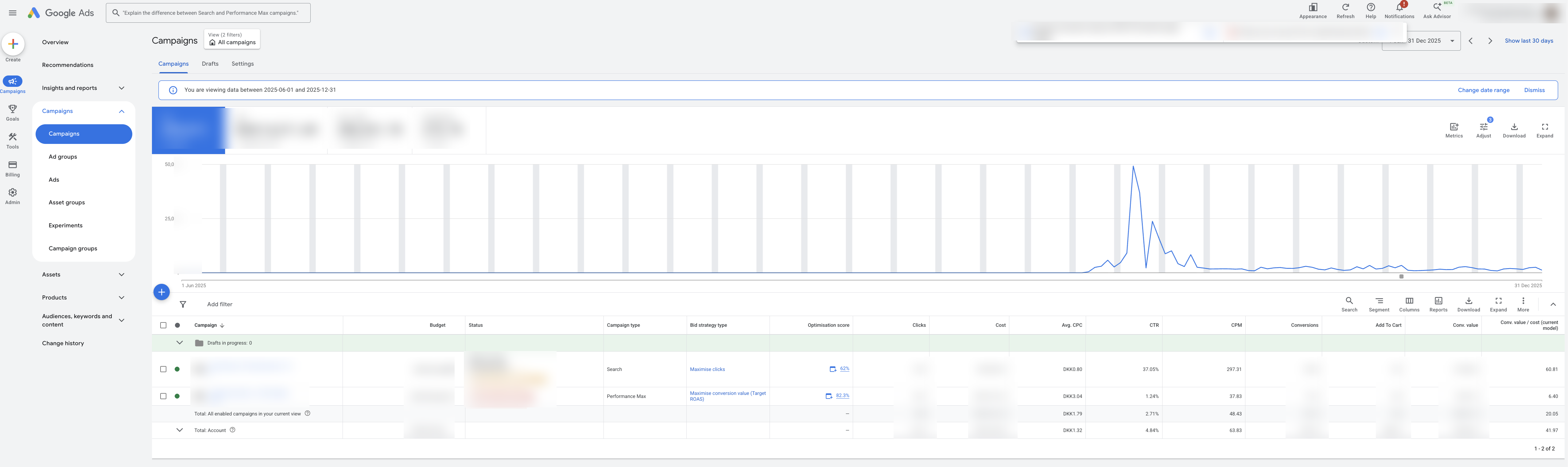1568x467 pixels.
Task: Open the All campaigns view dropdown
Action: point(232,39)
